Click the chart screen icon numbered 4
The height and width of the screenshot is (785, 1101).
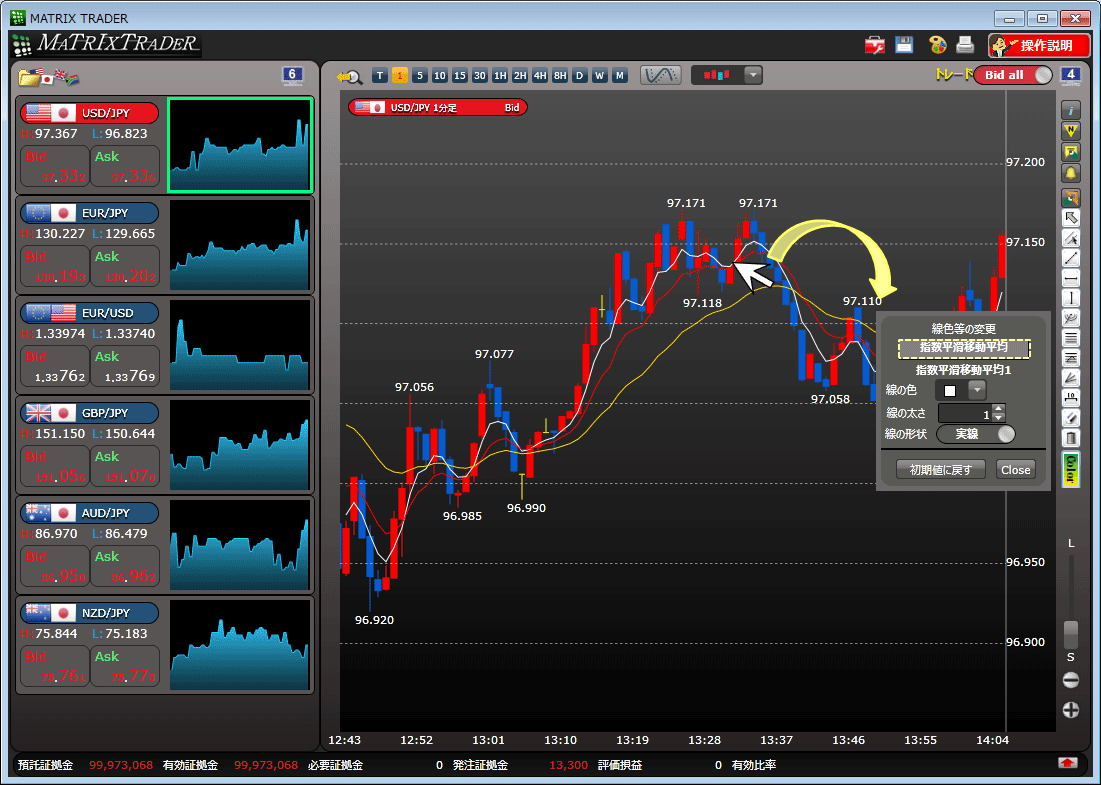1071,75
